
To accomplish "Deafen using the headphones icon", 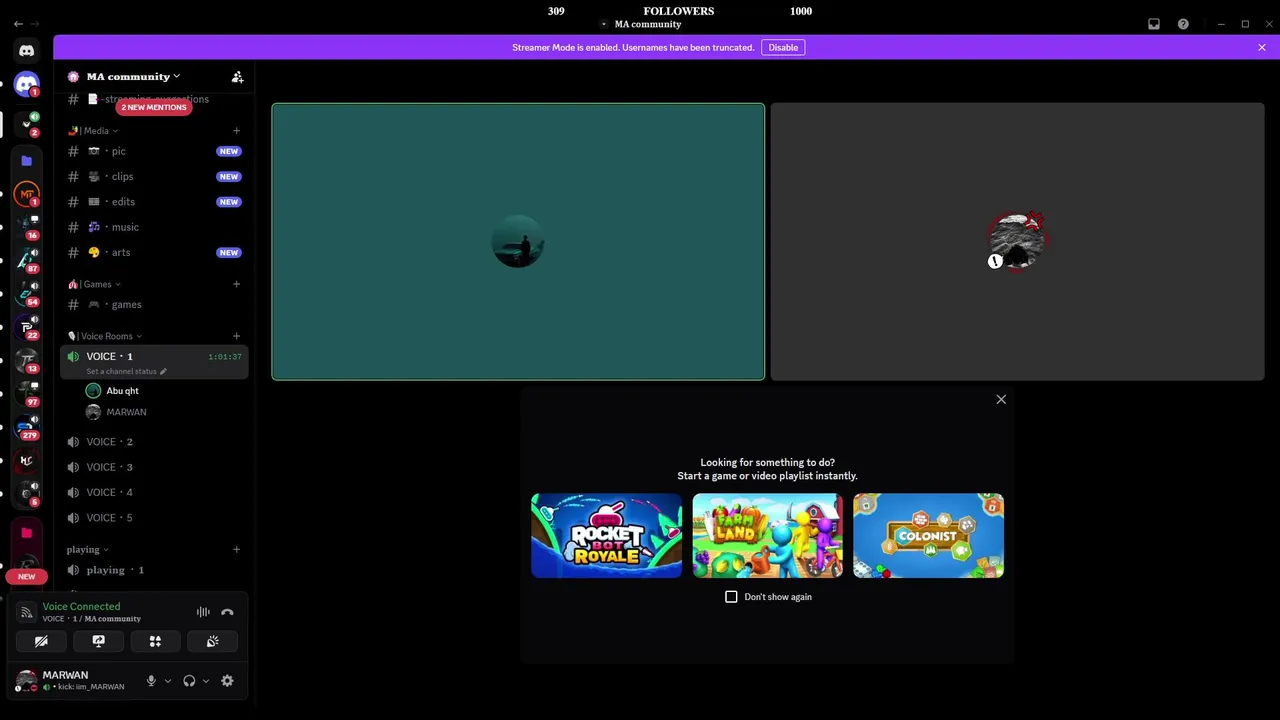I will pyautogui.click(x=189, y=681).
